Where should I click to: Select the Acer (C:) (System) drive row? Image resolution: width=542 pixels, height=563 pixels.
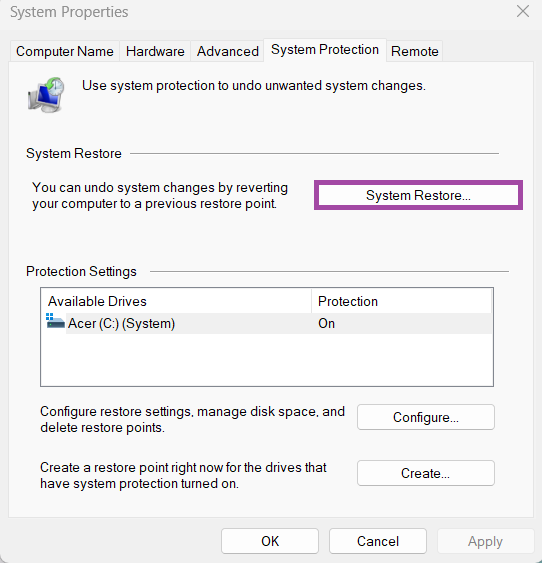pyautogui.click(x=267, y=324)
